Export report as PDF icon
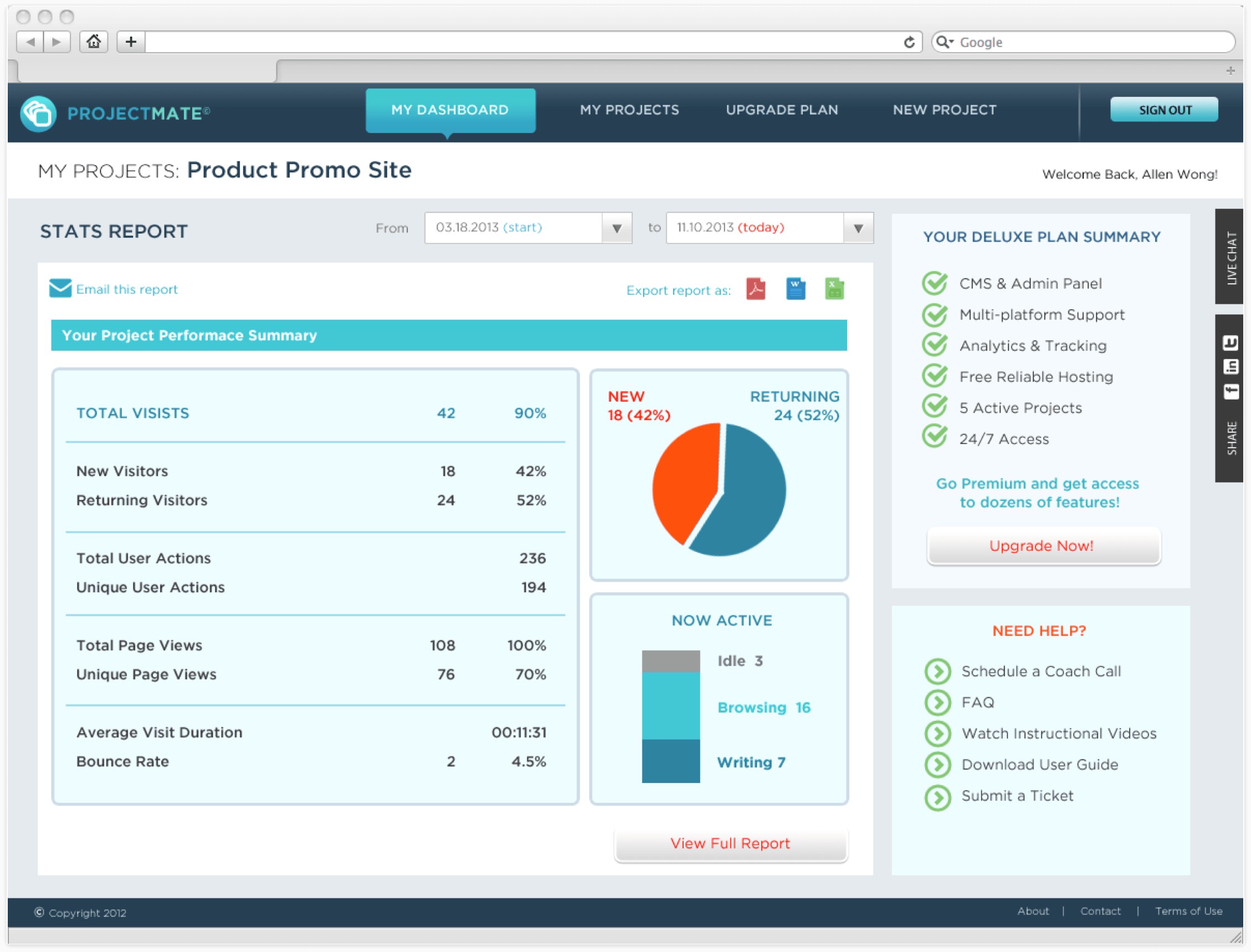The width and height of the screenshot is (1251, 952). click(x=756, y=289)
